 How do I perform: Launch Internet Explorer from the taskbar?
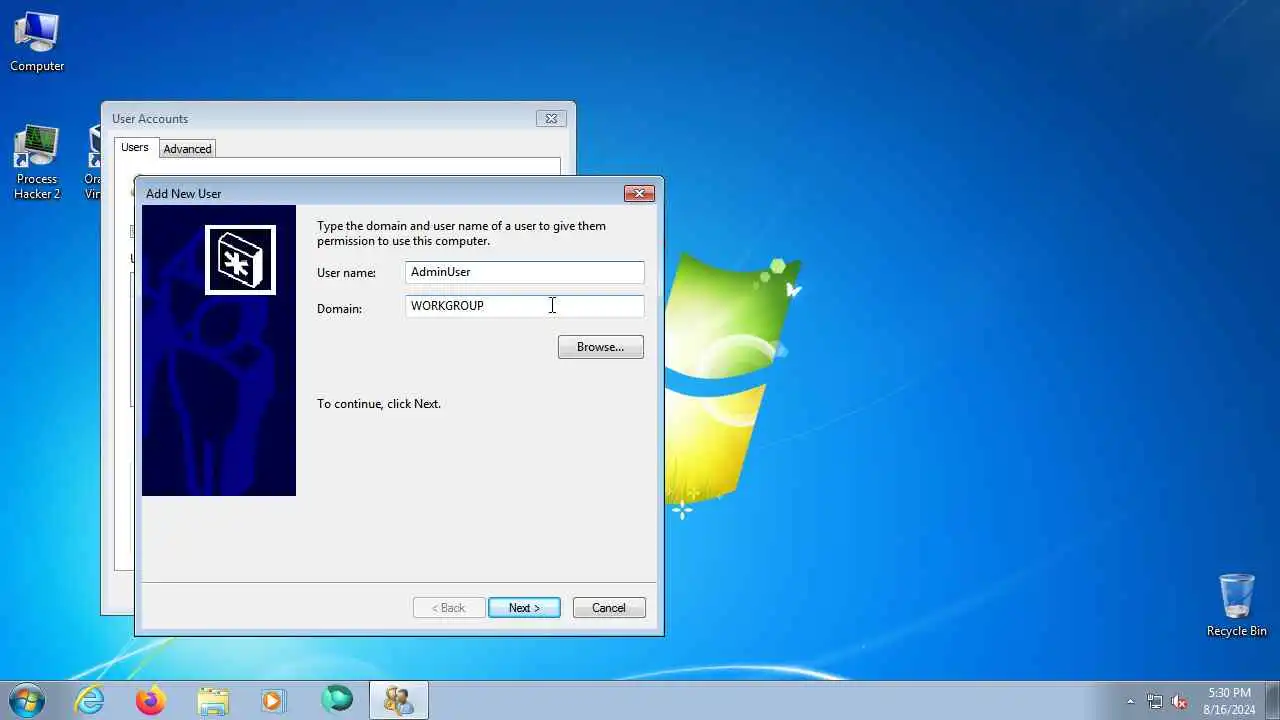pyautogui.click(x=90, y=700)
